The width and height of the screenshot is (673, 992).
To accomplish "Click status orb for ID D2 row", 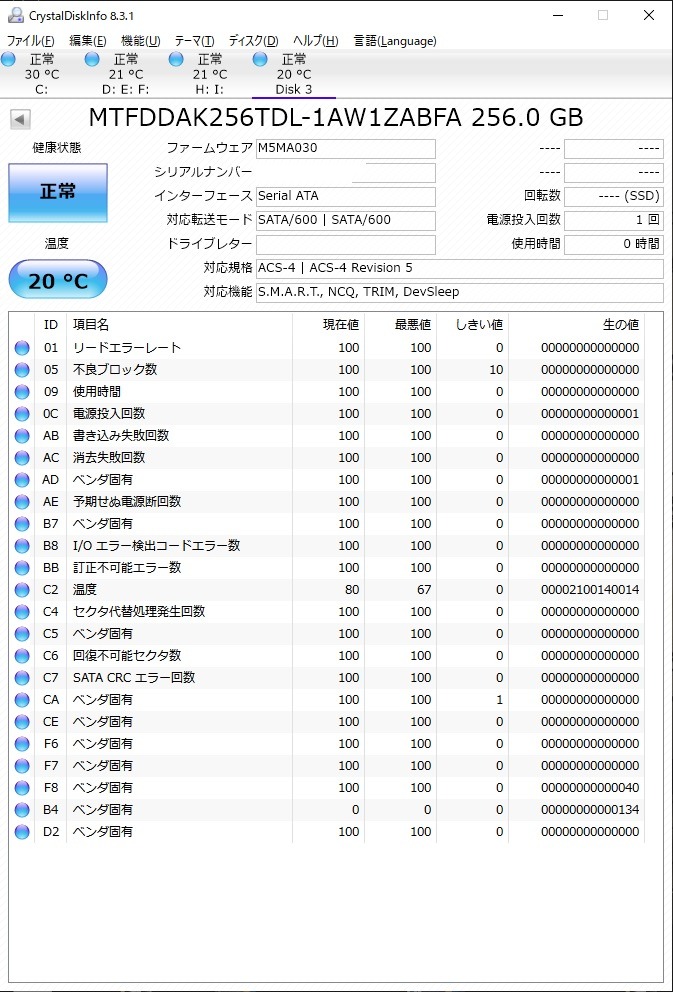I will (x=22, y=832).
